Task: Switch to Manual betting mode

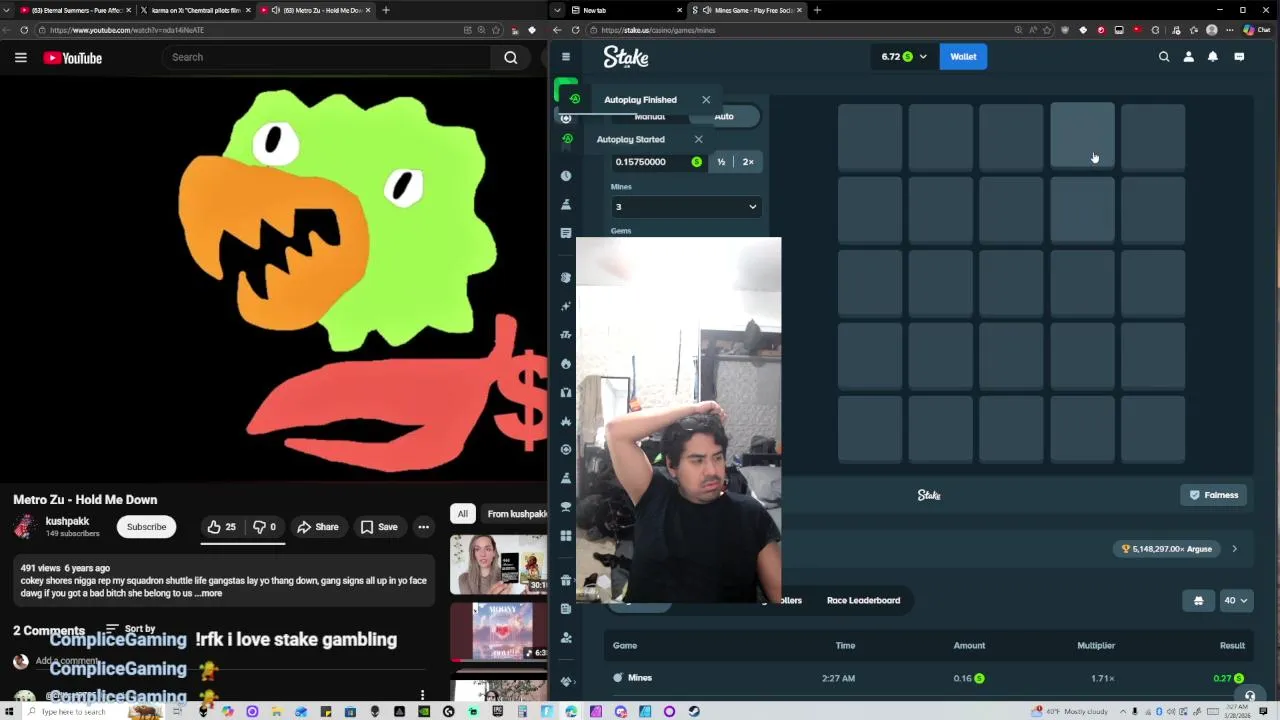Action: pyautogui.click(x=650, y=117)
